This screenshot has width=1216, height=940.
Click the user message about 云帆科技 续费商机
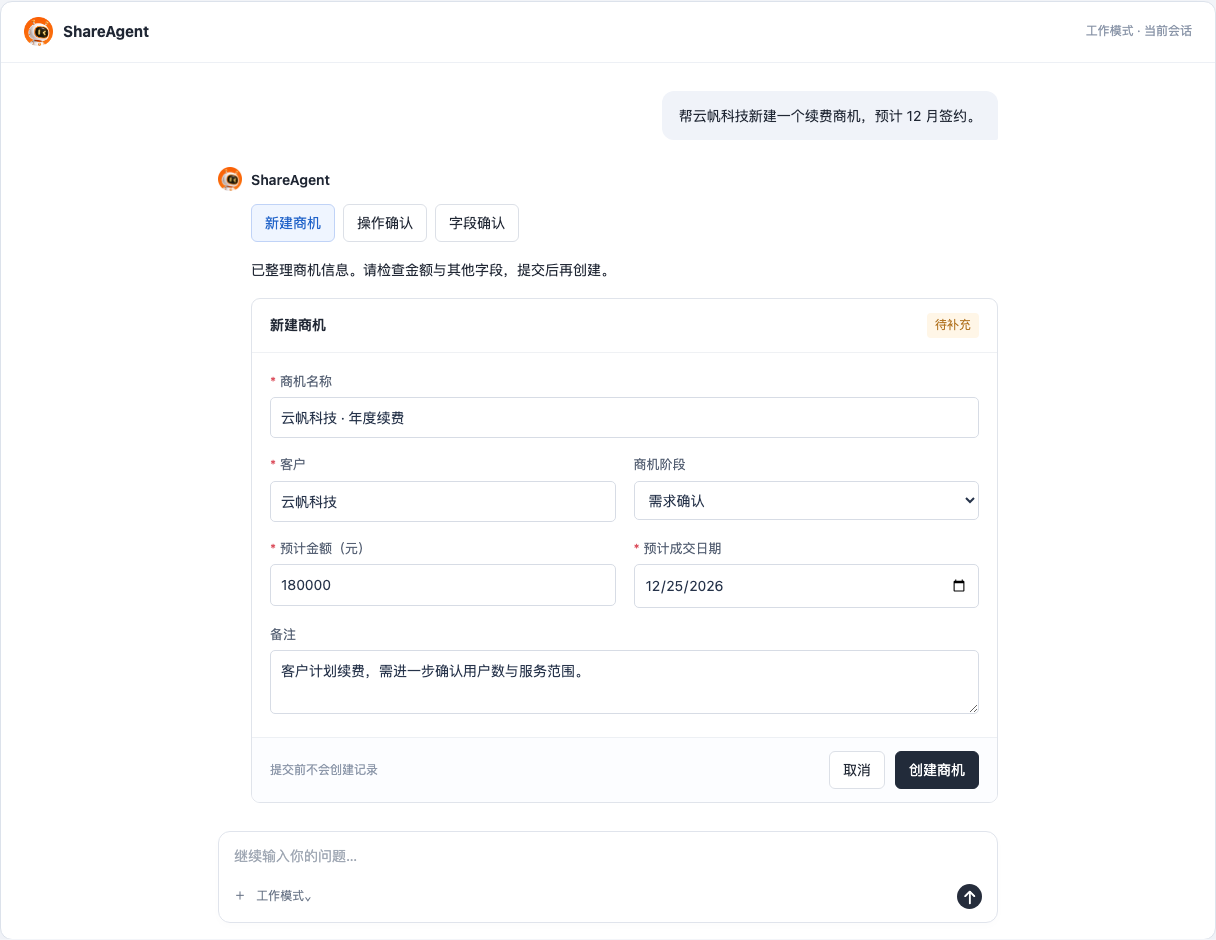coord(830,116)
